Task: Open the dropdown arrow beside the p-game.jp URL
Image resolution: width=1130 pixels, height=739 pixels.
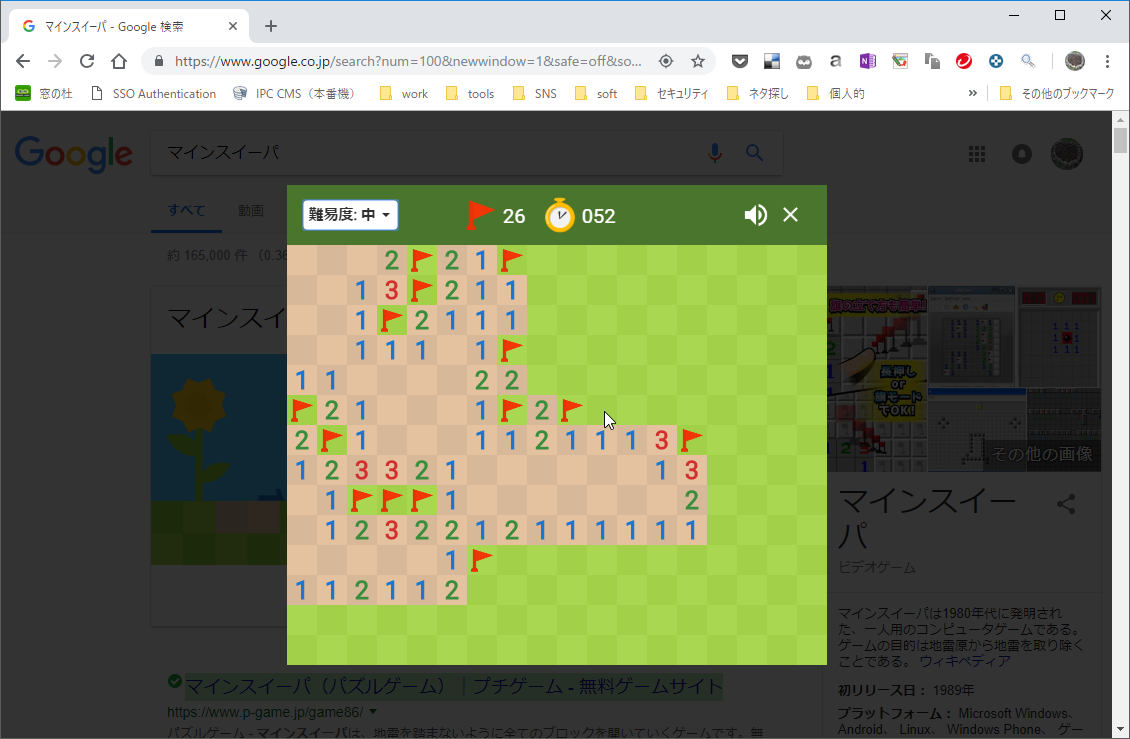Action: (371, 709)
